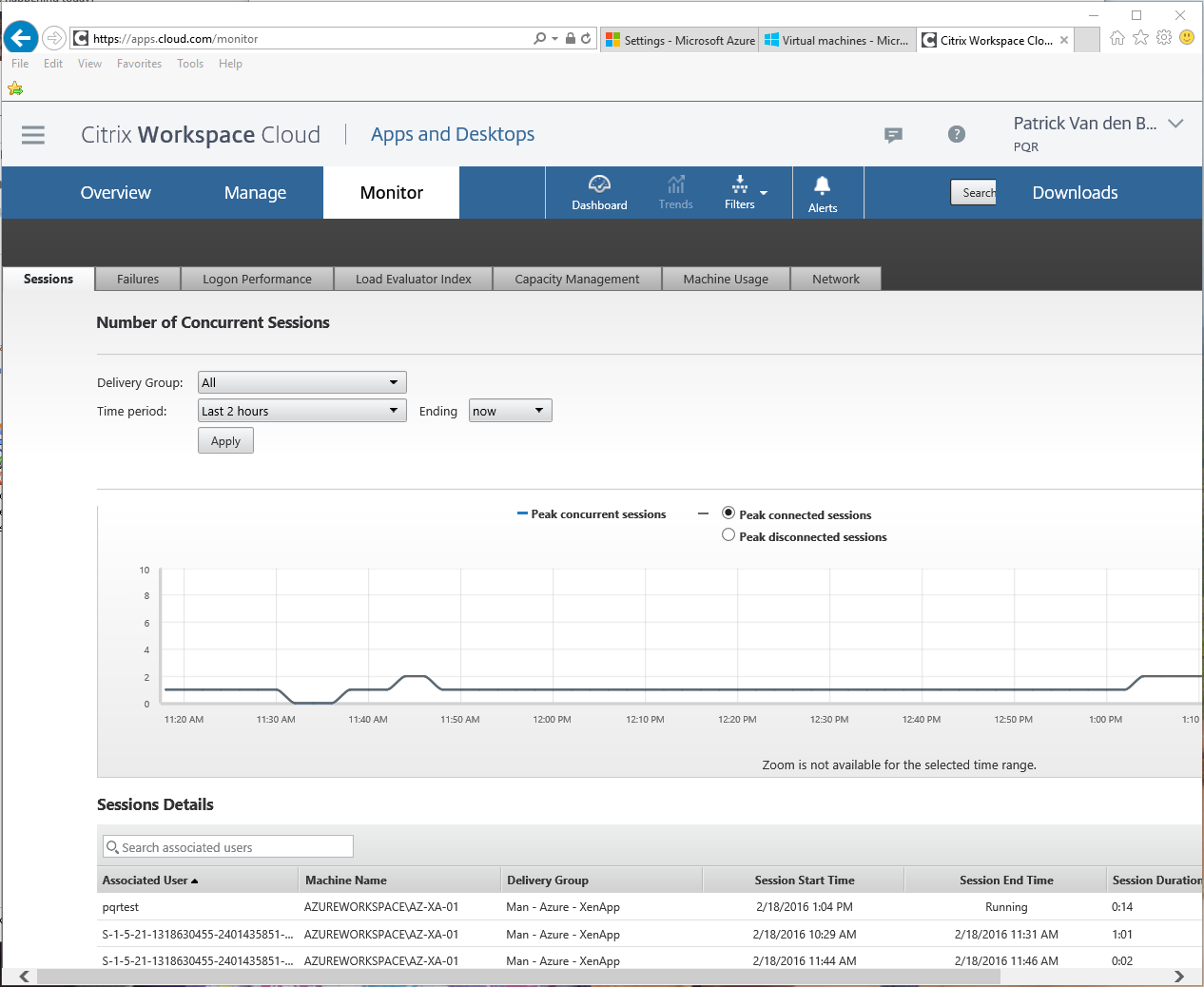The image size is (1204, 987).
Task: Click magnifier in Search associated users box
Action: pyautogui.click(x=113, y=847)
